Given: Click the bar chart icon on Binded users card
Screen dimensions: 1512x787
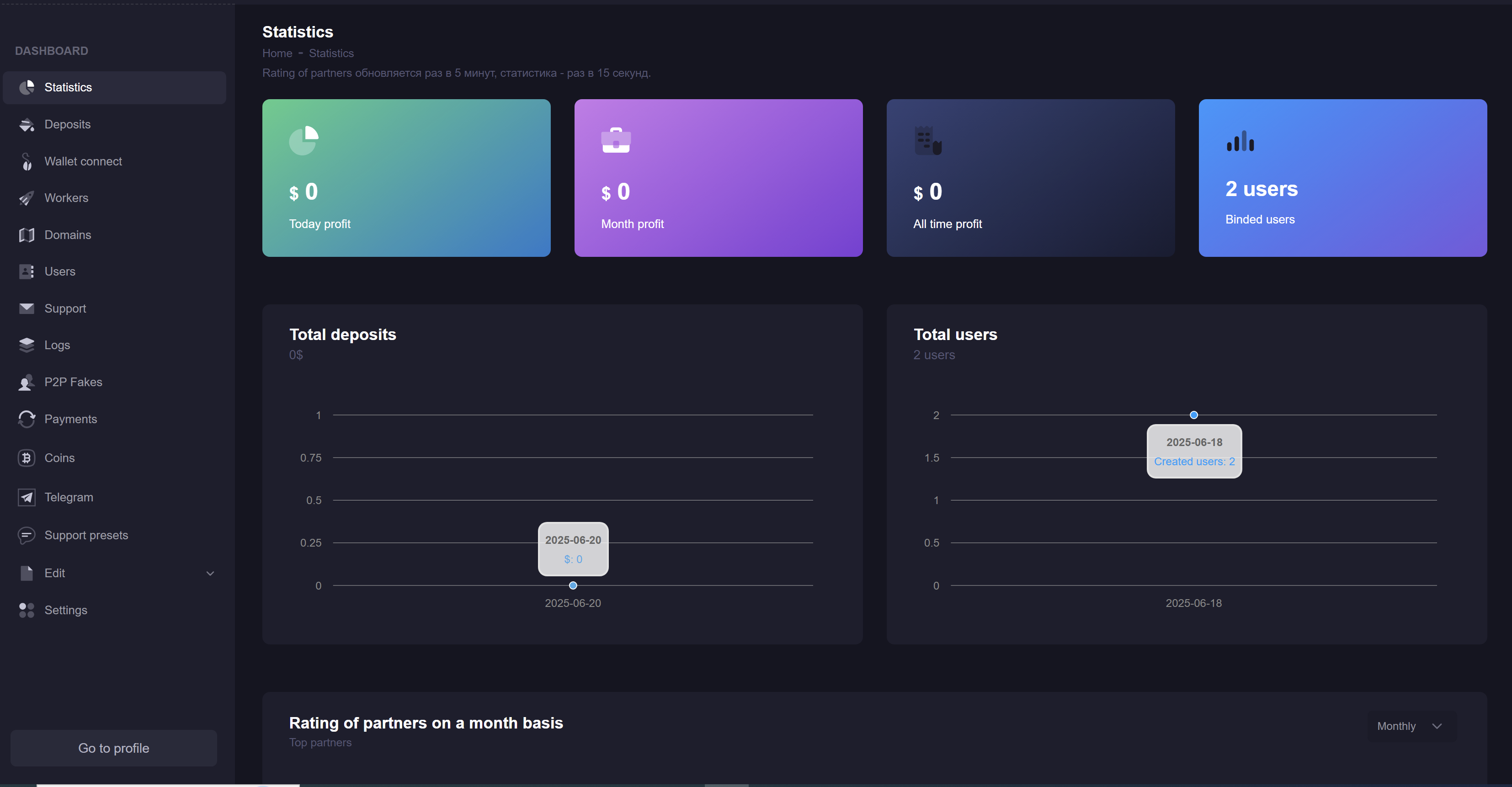Looking at the screenshot, I should [x=1240, y=141].
